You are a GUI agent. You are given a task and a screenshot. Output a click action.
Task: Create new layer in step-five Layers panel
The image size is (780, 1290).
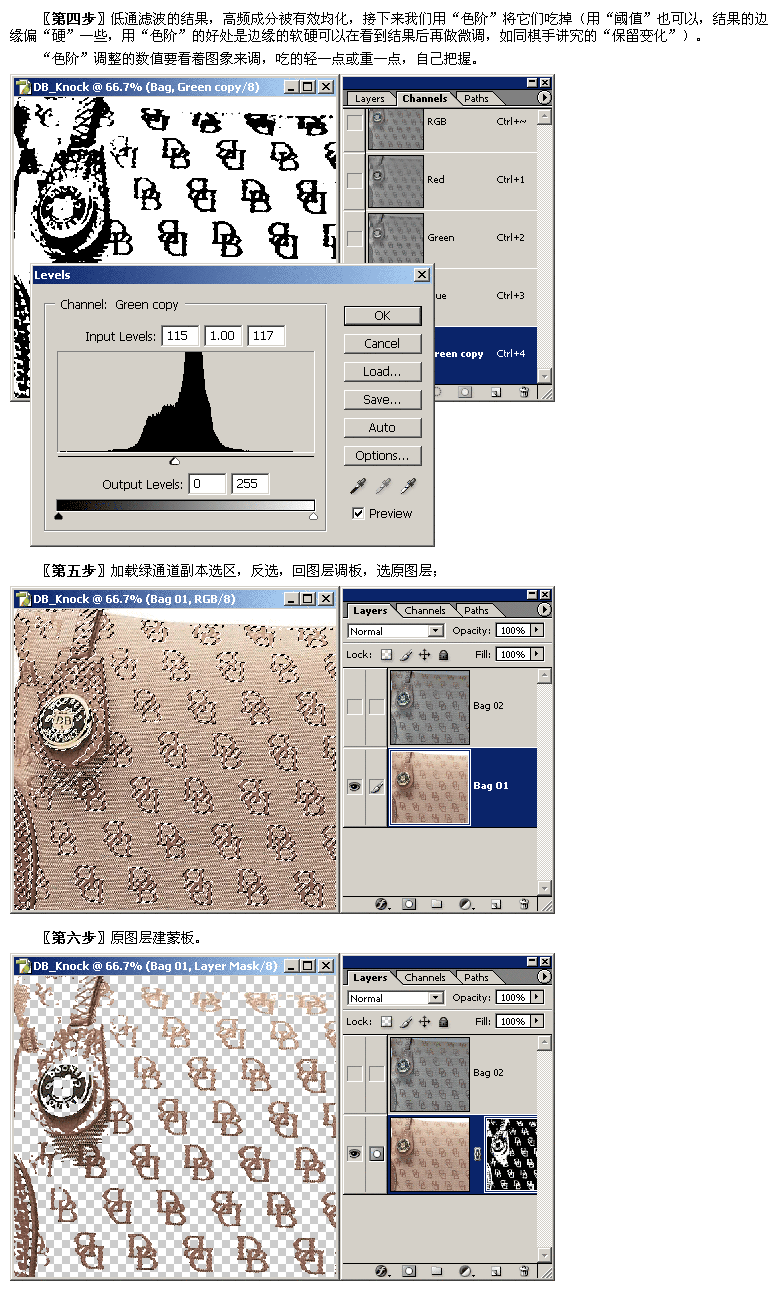coord(495,904)
